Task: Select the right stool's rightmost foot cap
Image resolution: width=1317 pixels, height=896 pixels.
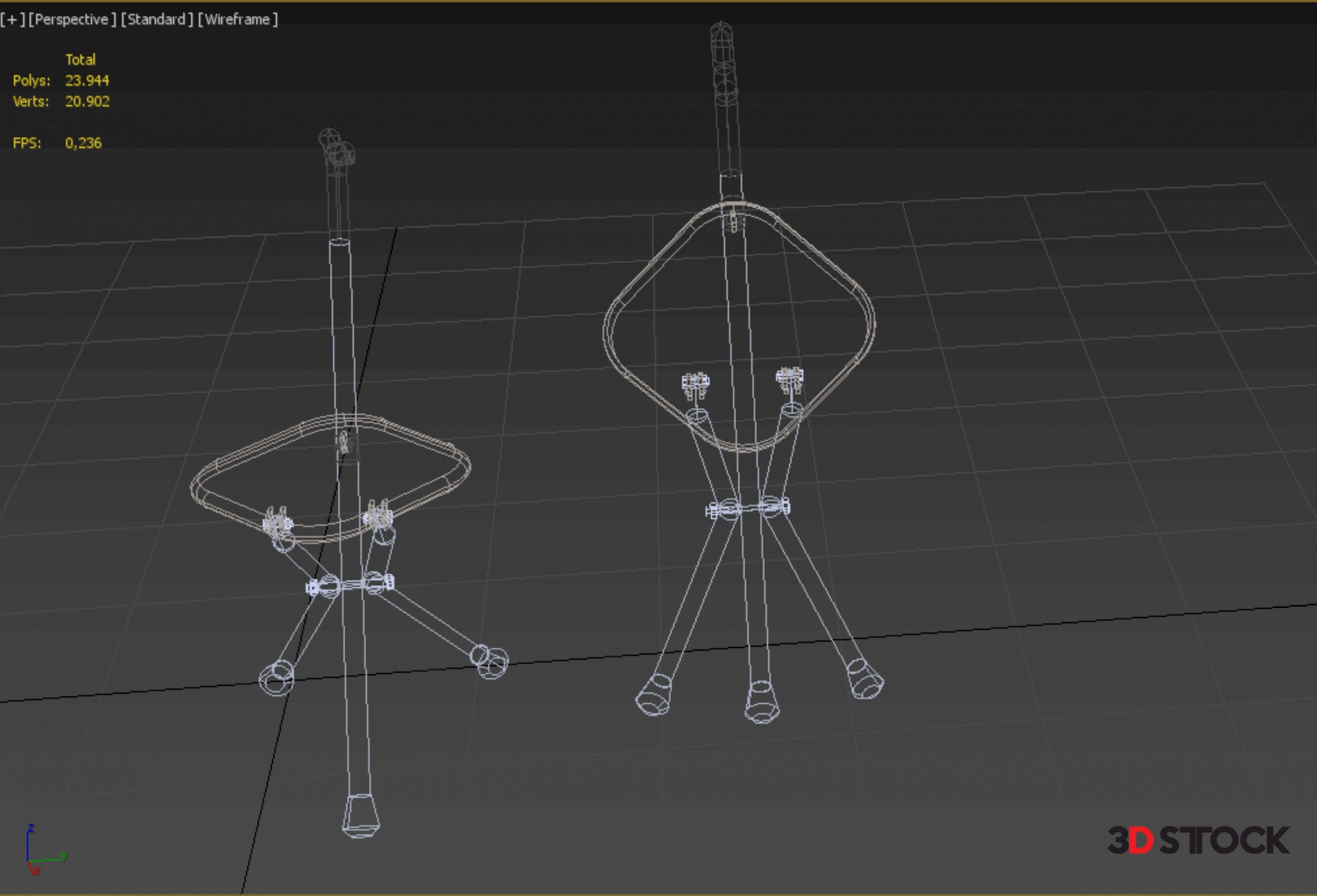Action: pos(864,679)
